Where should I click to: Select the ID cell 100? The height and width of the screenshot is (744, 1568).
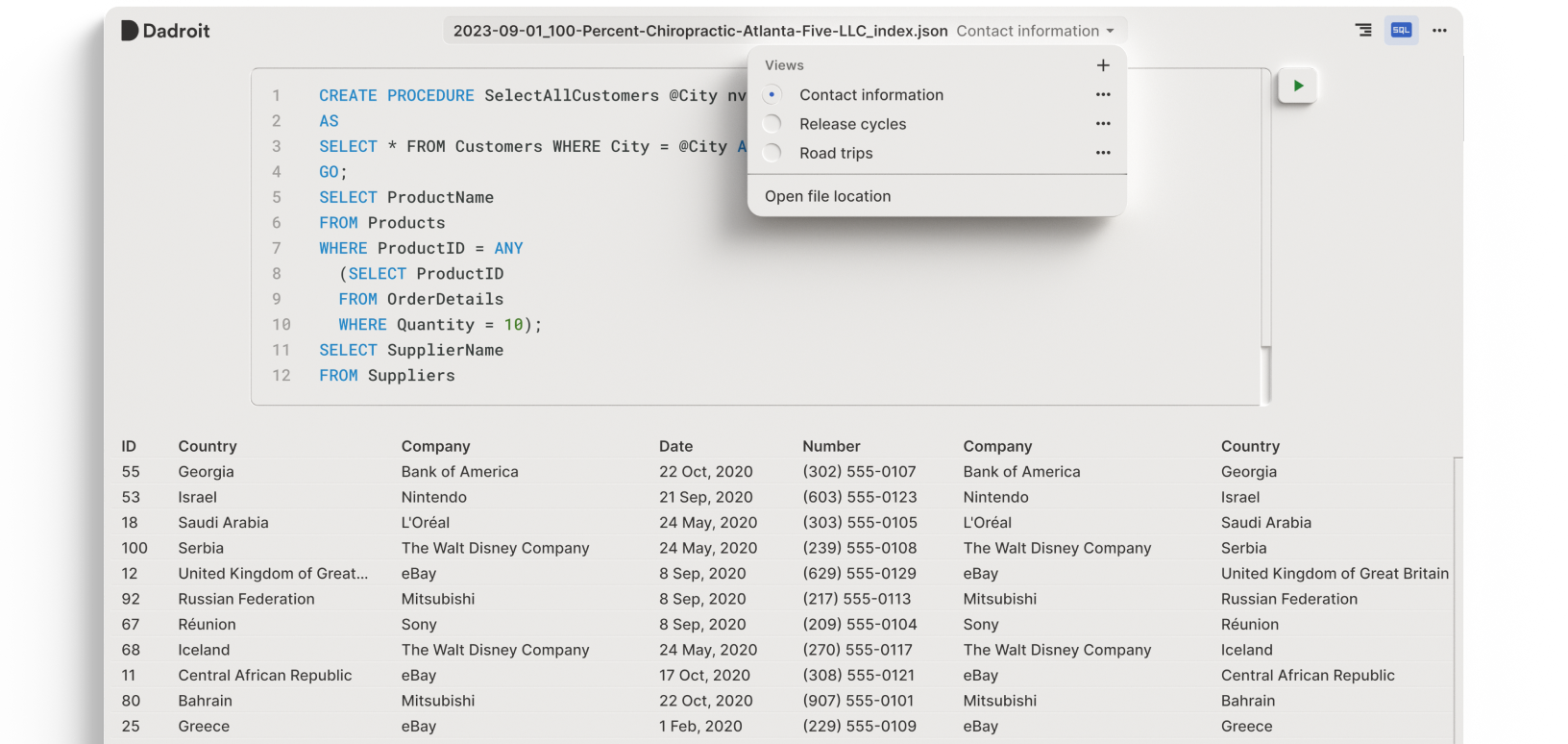(135, 548)
